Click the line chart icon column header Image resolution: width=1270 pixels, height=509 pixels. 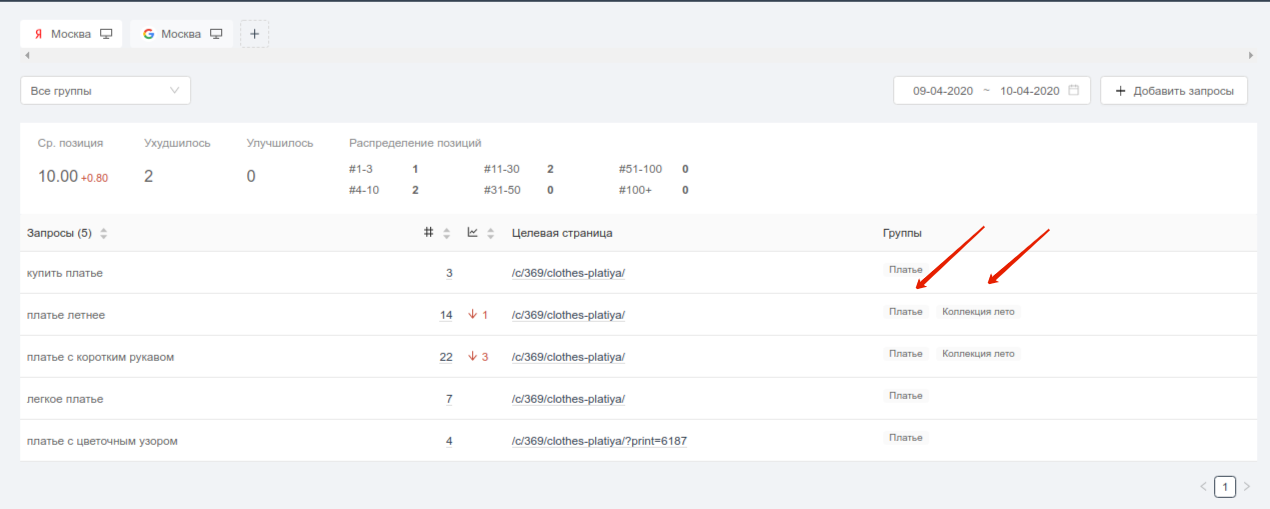[473, 233]
